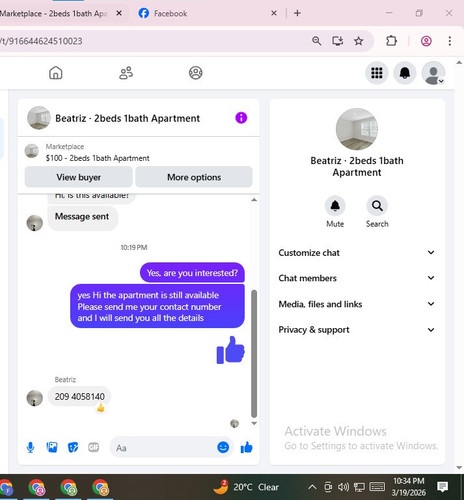Open the Friends icon in top navigation
This screenshot has width=464, height=500.
[x=126, y=73]
